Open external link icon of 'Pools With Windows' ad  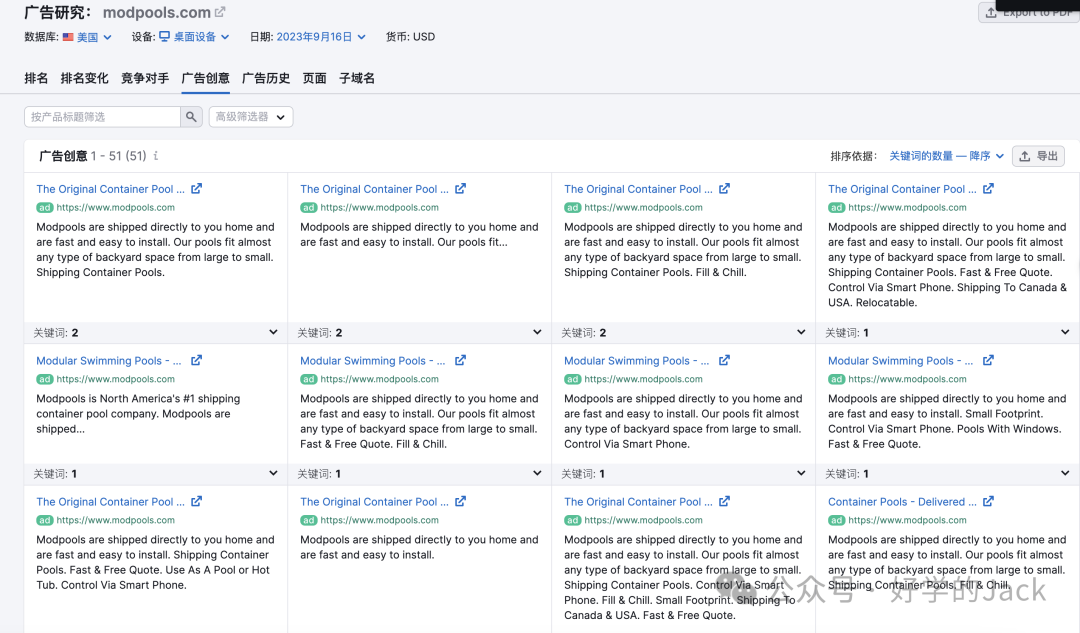pos(988,360)
